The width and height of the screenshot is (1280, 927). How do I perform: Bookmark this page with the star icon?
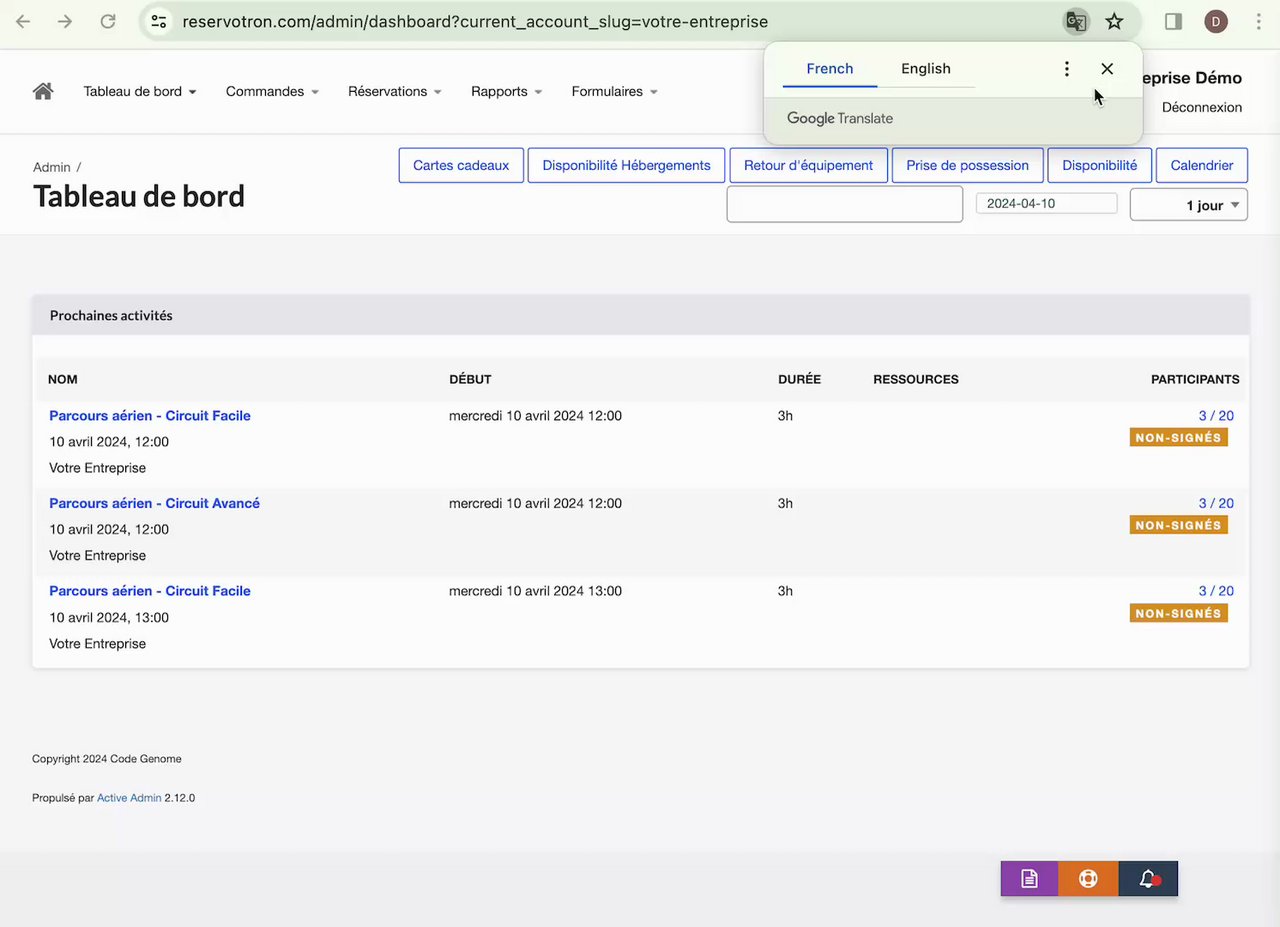pos(1114,21)
